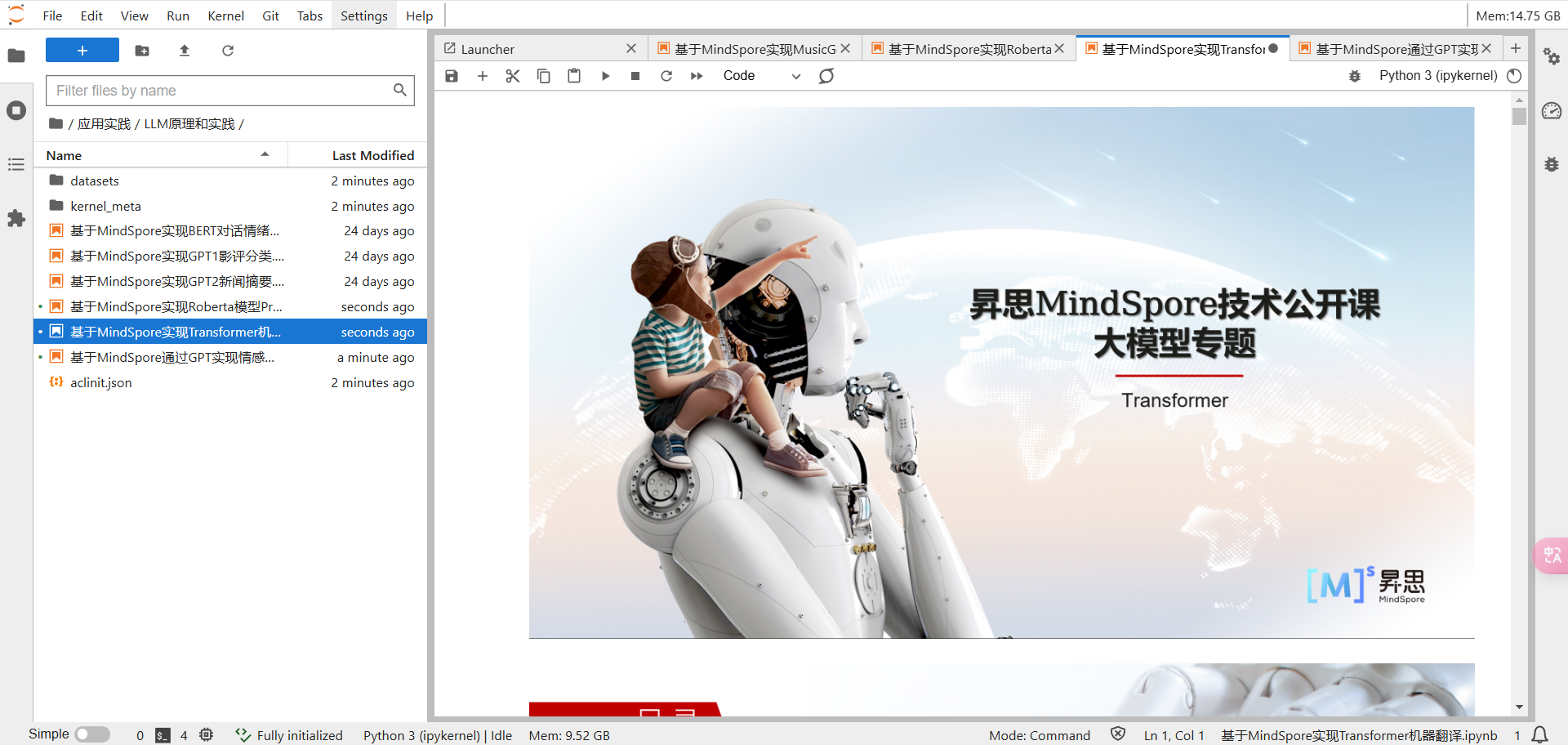Select the aclinit.json file
This screenshot has width=1568, height=745.
point(230,382)
